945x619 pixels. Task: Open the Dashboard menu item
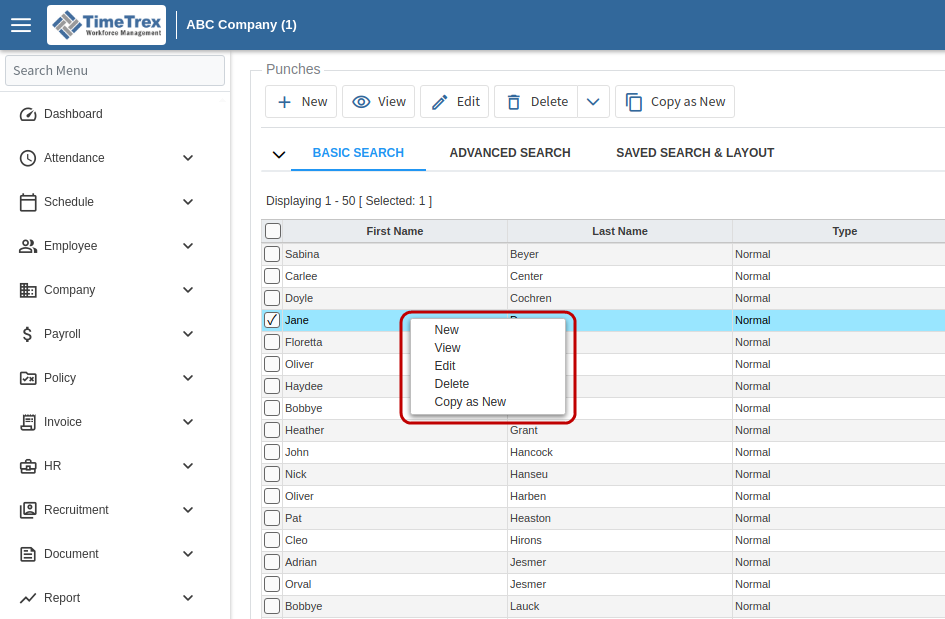coord(73,114)
